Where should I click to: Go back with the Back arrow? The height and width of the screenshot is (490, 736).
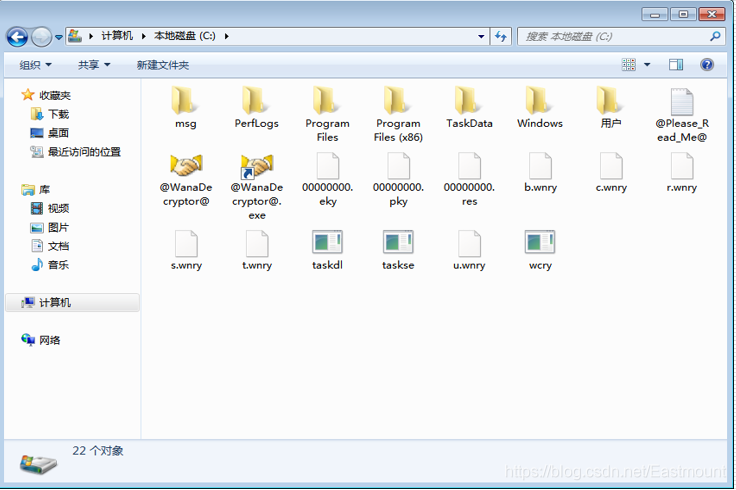click(x=17, y=37)
